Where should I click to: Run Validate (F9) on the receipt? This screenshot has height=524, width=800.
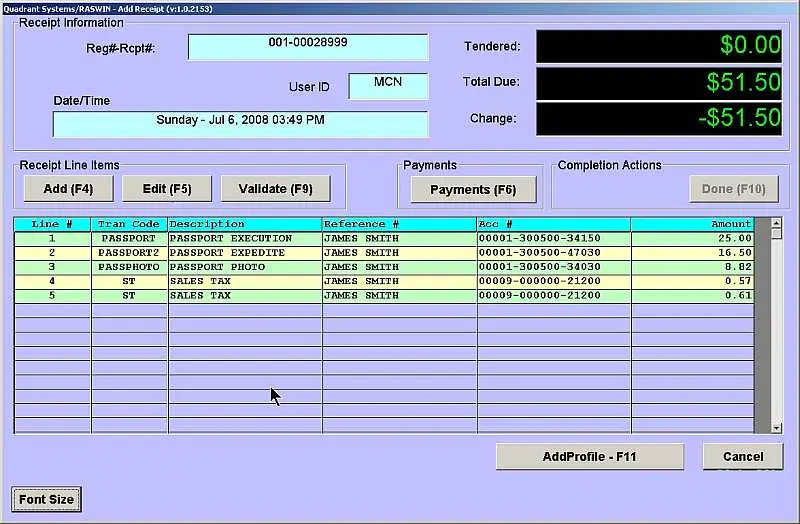click(276, 189)
